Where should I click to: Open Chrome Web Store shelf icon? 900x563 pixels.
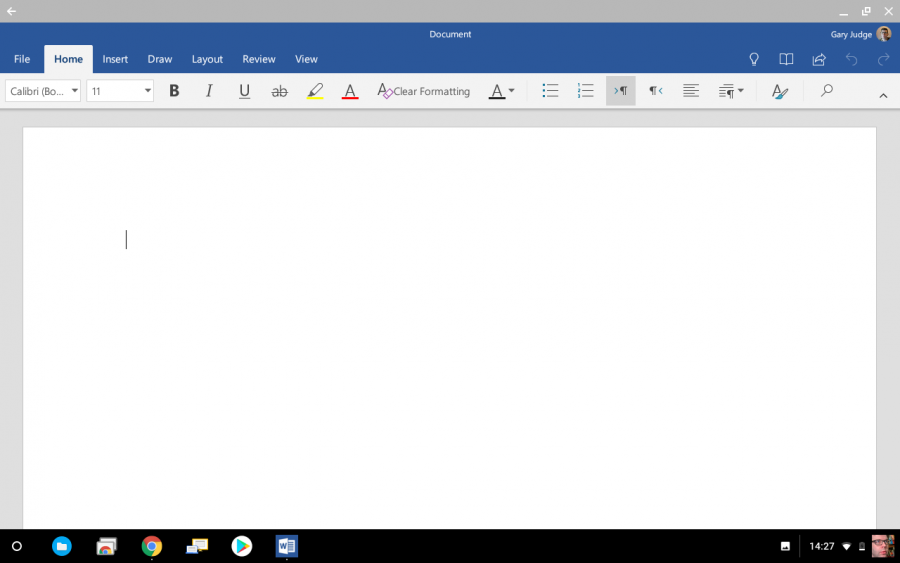[x=106, y=546]
